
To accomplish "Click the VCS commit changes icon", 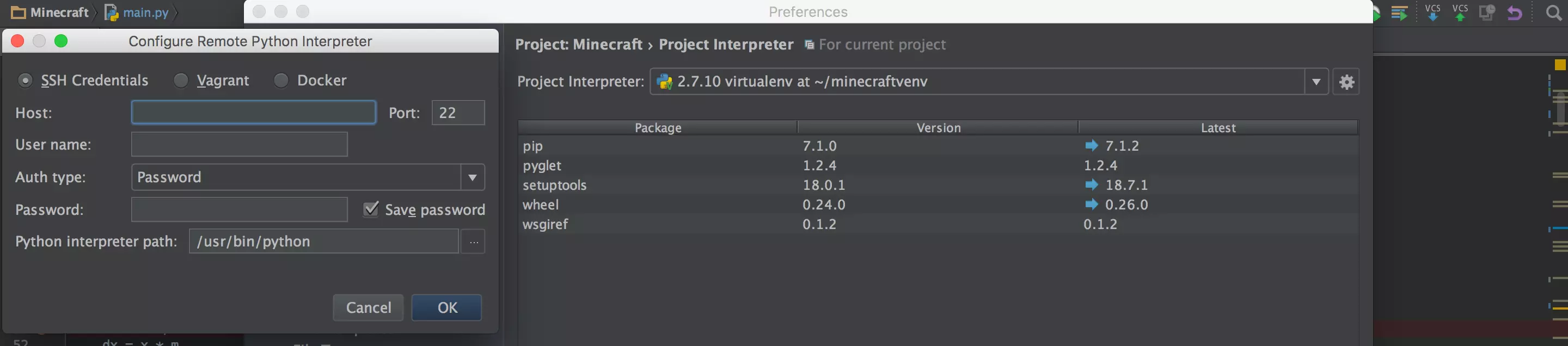I will tap(1460, 12).
